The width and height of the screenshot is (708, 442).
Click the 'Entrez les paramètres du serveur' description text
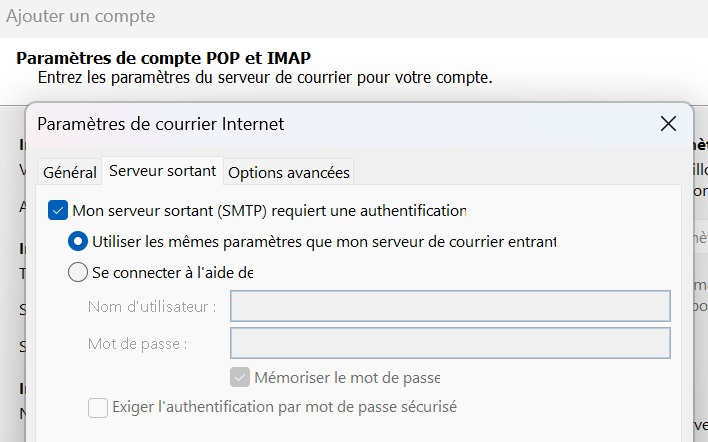(x=265, y=77)
